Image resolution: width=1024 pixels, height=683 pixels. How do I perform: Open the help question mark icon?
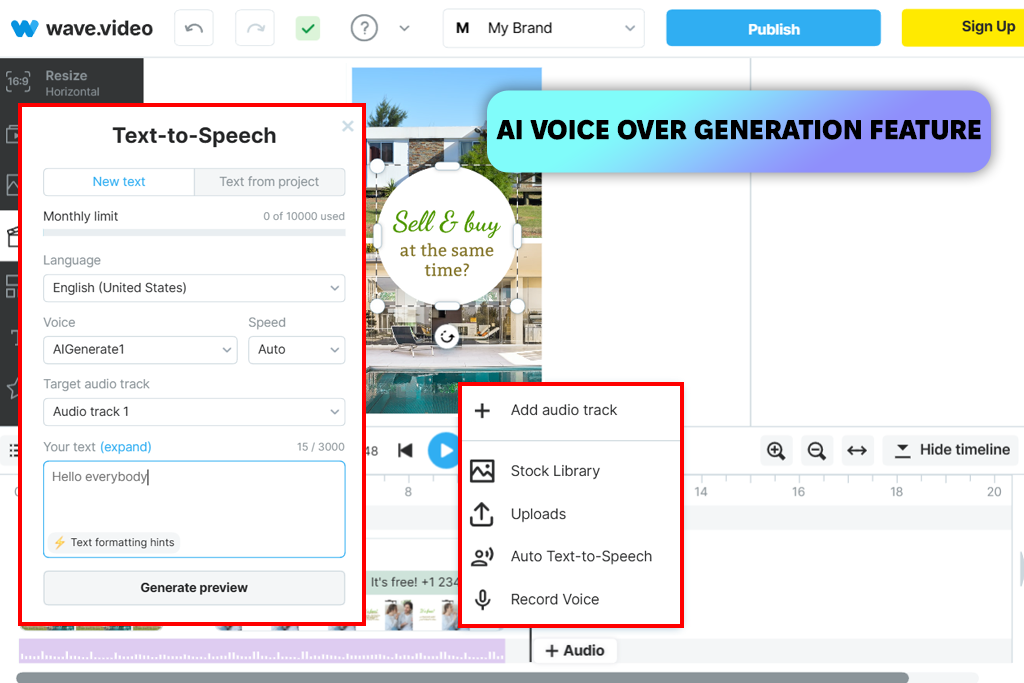[364, 28]
